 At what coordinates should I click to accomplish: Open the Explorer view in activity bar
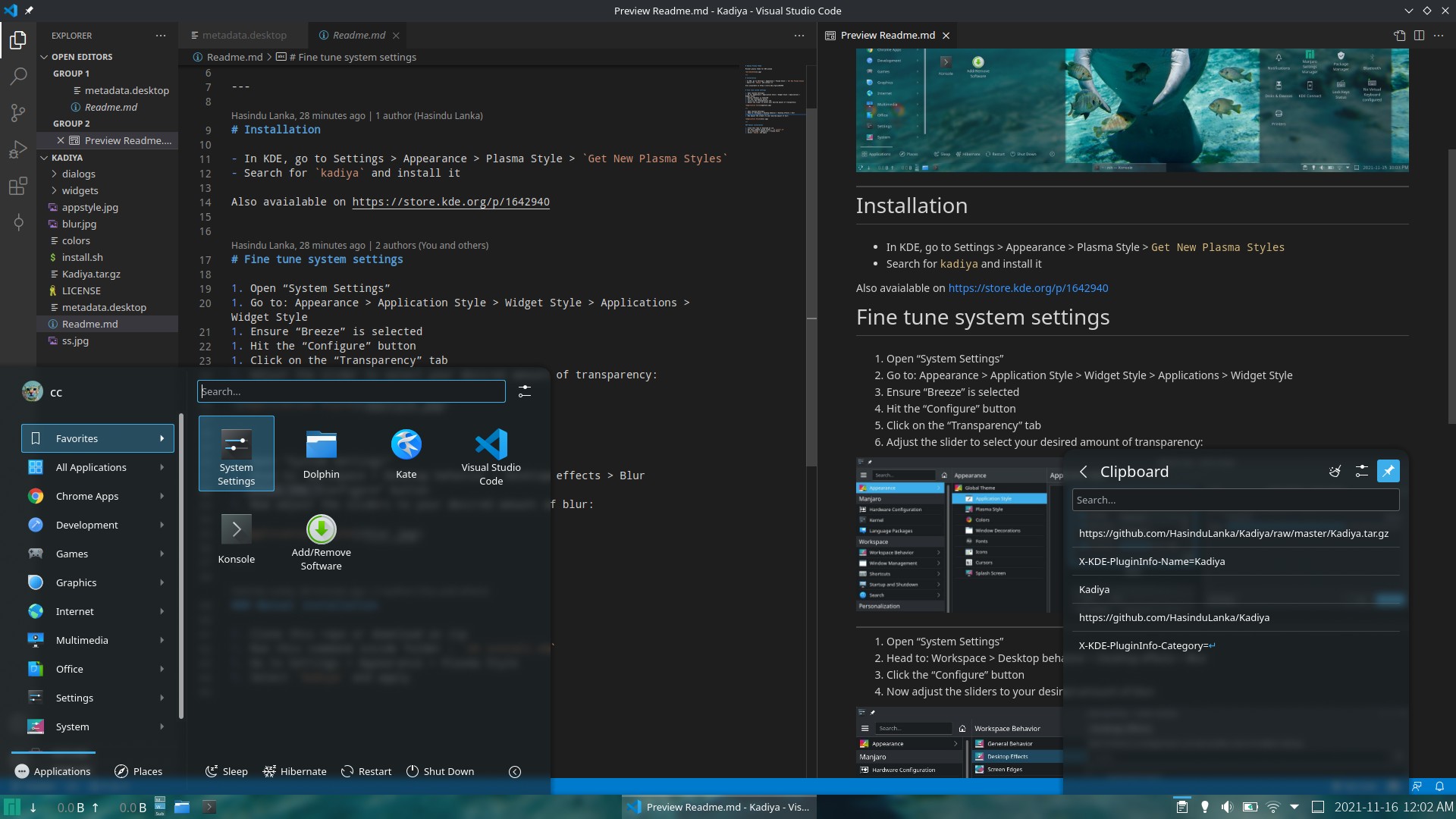pyautogui.click(x=18, y=39)
